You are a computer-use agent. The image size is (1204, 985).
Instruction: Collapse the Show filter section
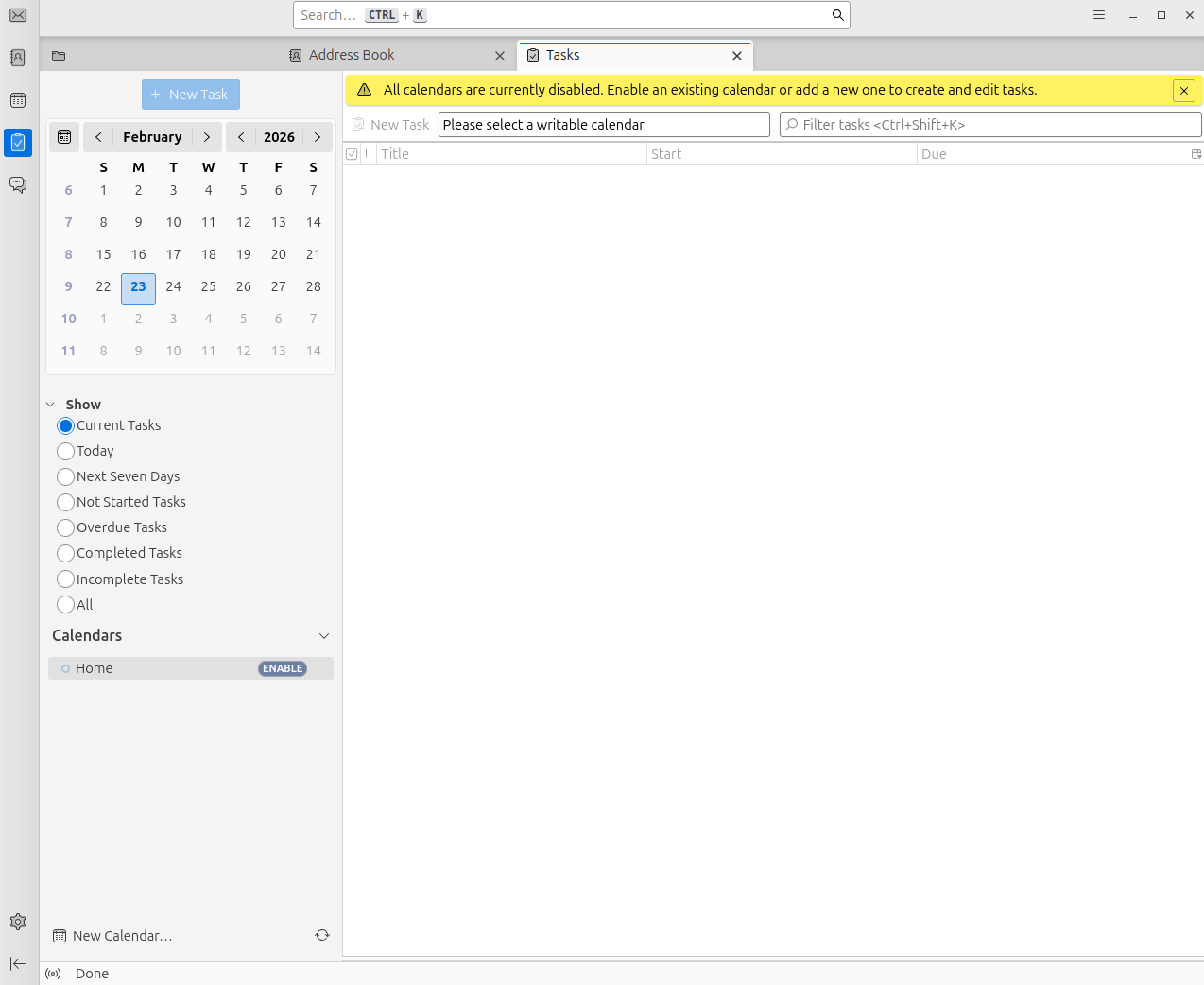pyautogui.click(x=51, y=405)
